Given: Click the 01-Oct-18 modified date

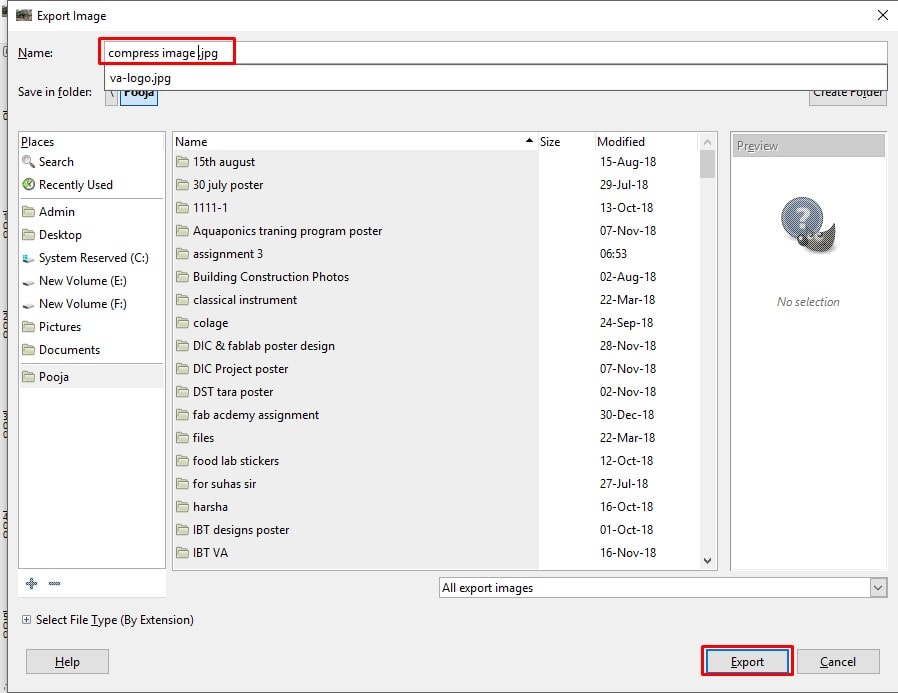Looking at the screenshot, I should tap(626, 530).
